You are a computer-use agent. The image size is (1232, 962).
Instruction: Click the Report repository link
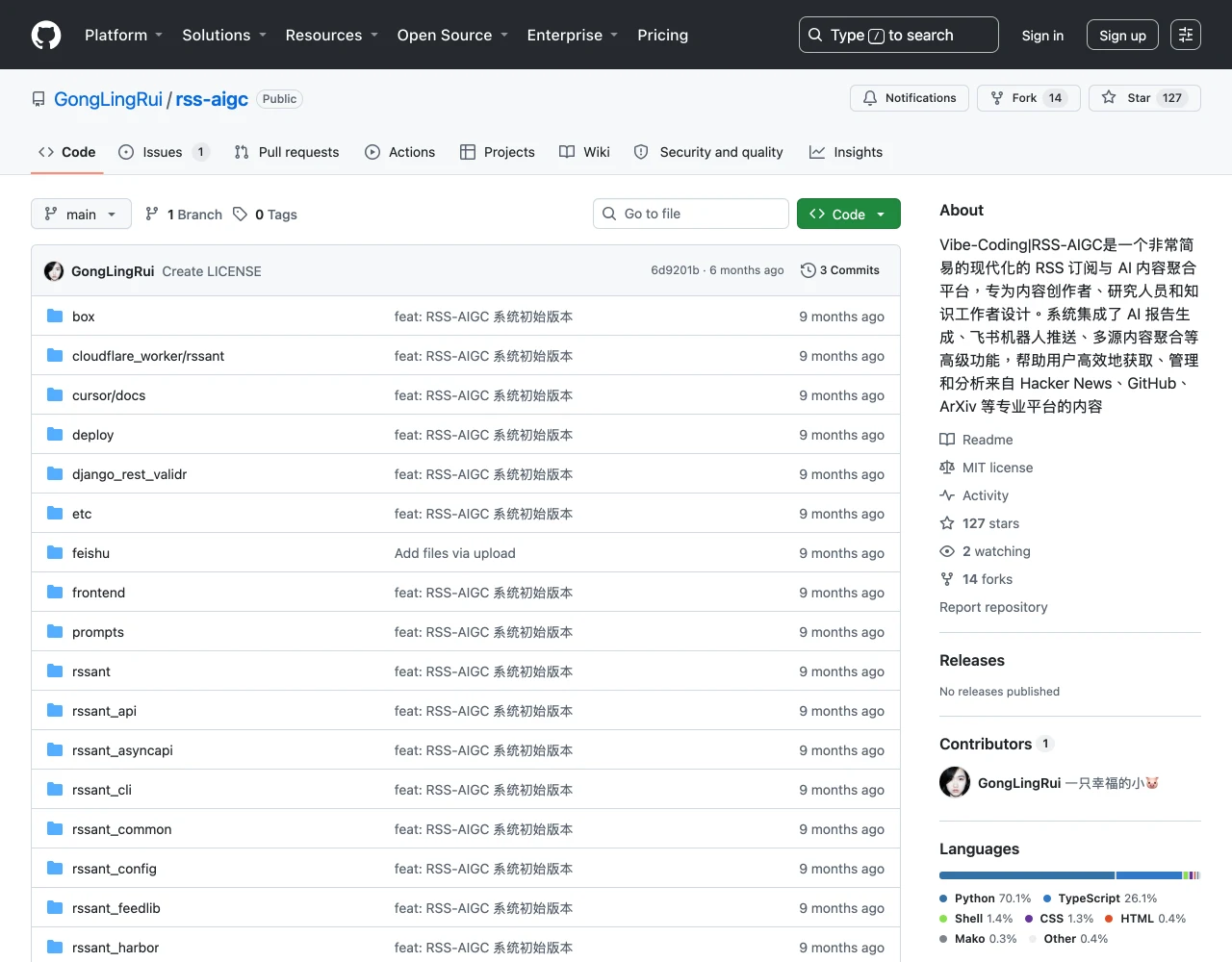(x=993, y=607)
